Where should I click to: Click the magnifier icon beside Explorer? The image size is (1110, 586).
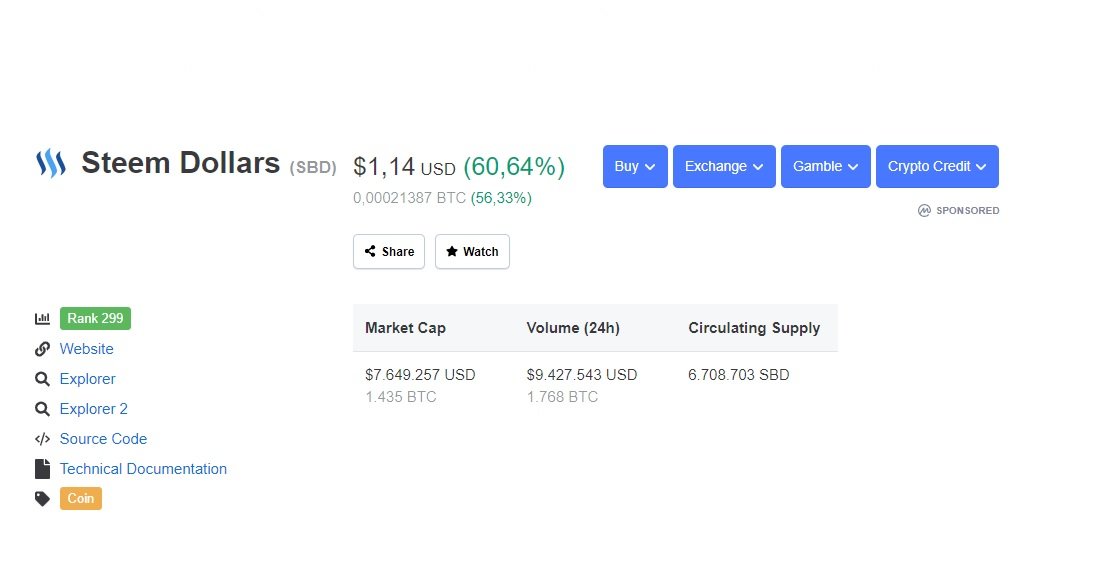[x=42, y=379]
